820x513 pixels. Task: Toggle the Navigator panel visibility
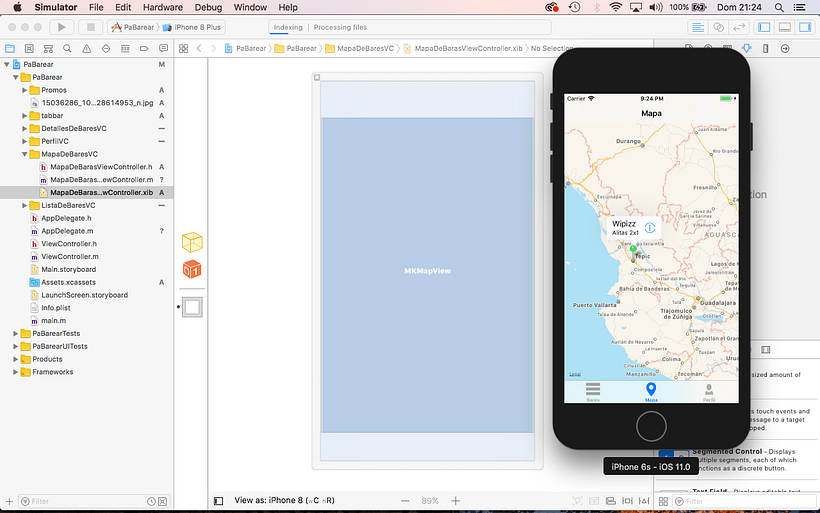click(764, 27)
